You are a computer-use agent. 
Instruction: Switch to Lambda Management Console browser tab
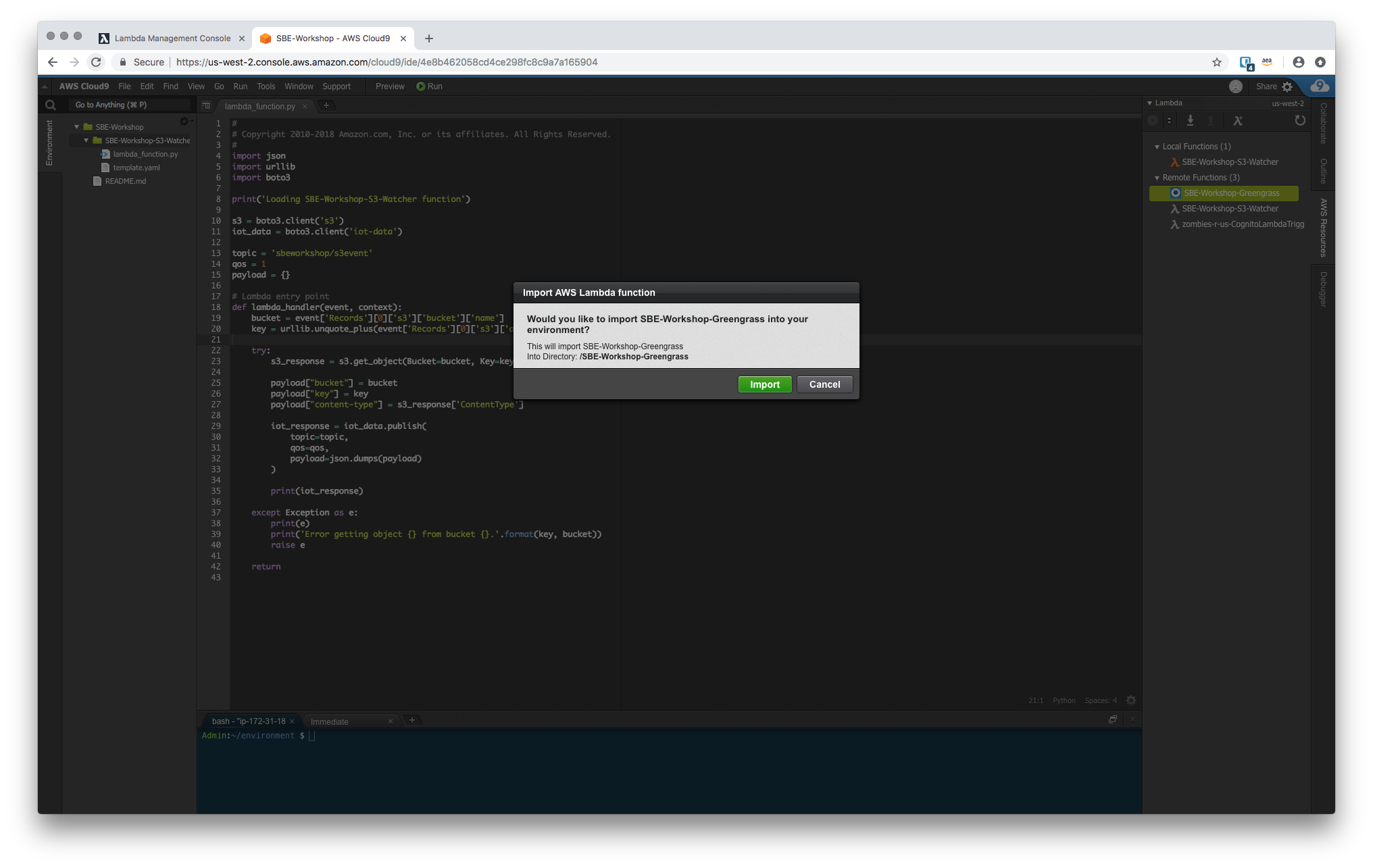coord(172,39)
